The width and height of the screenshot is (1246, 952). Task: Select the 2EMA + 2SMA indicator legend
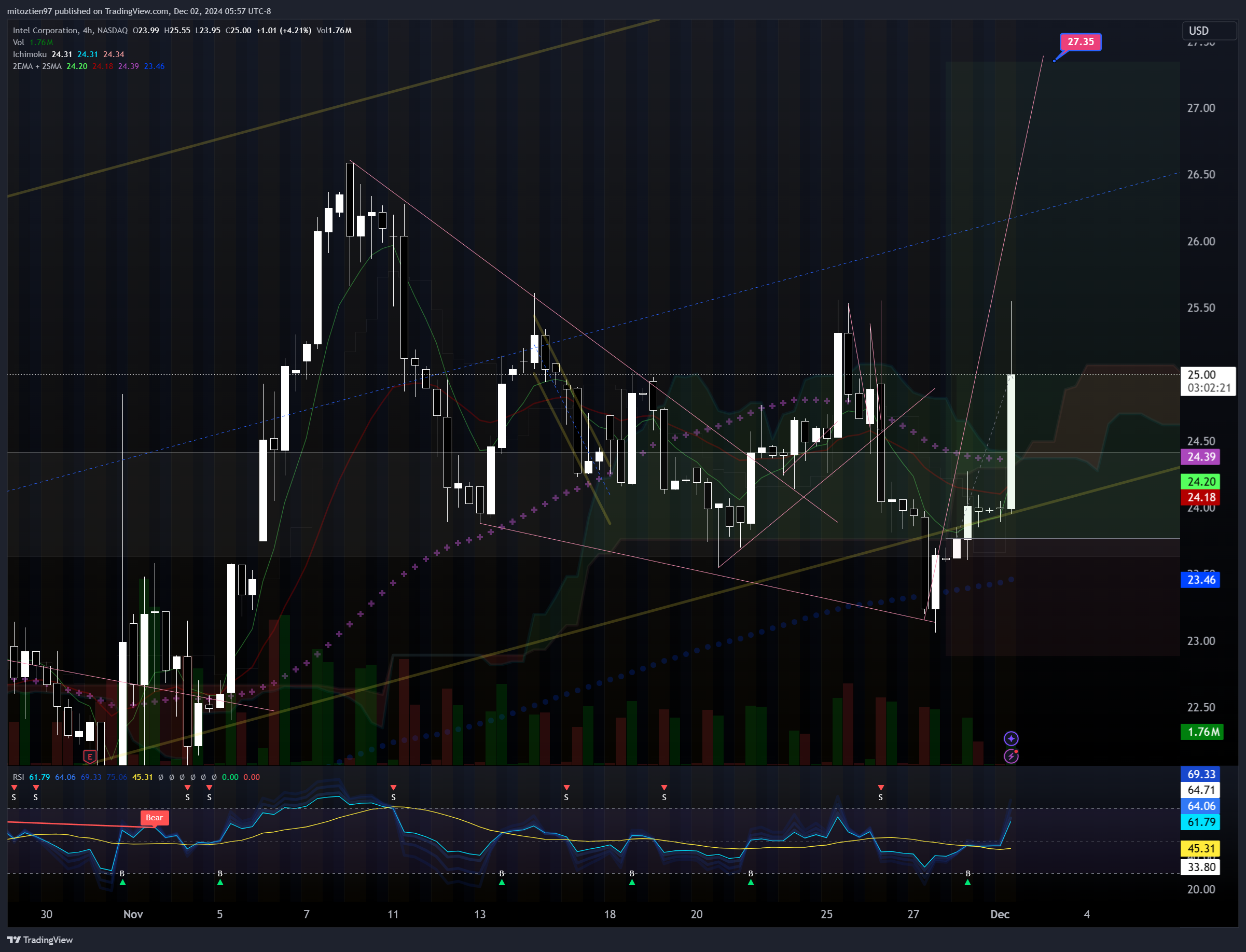(x=37, y=66)
